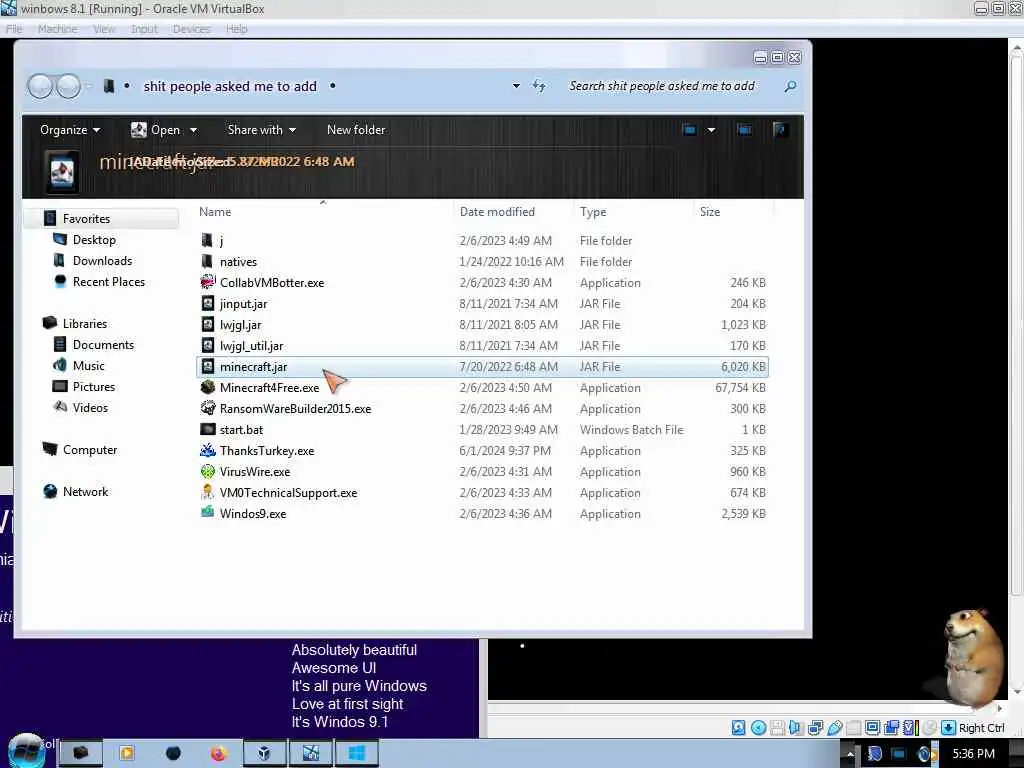Sort by the Size column header
This screenshot has height=768, width=1024.
coord(734,212)
